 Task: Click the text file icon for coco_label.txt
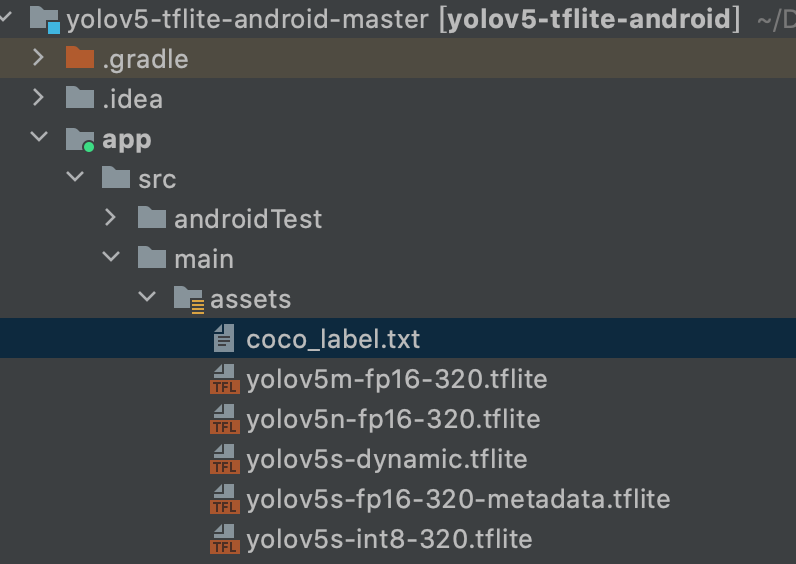point(224,340)
